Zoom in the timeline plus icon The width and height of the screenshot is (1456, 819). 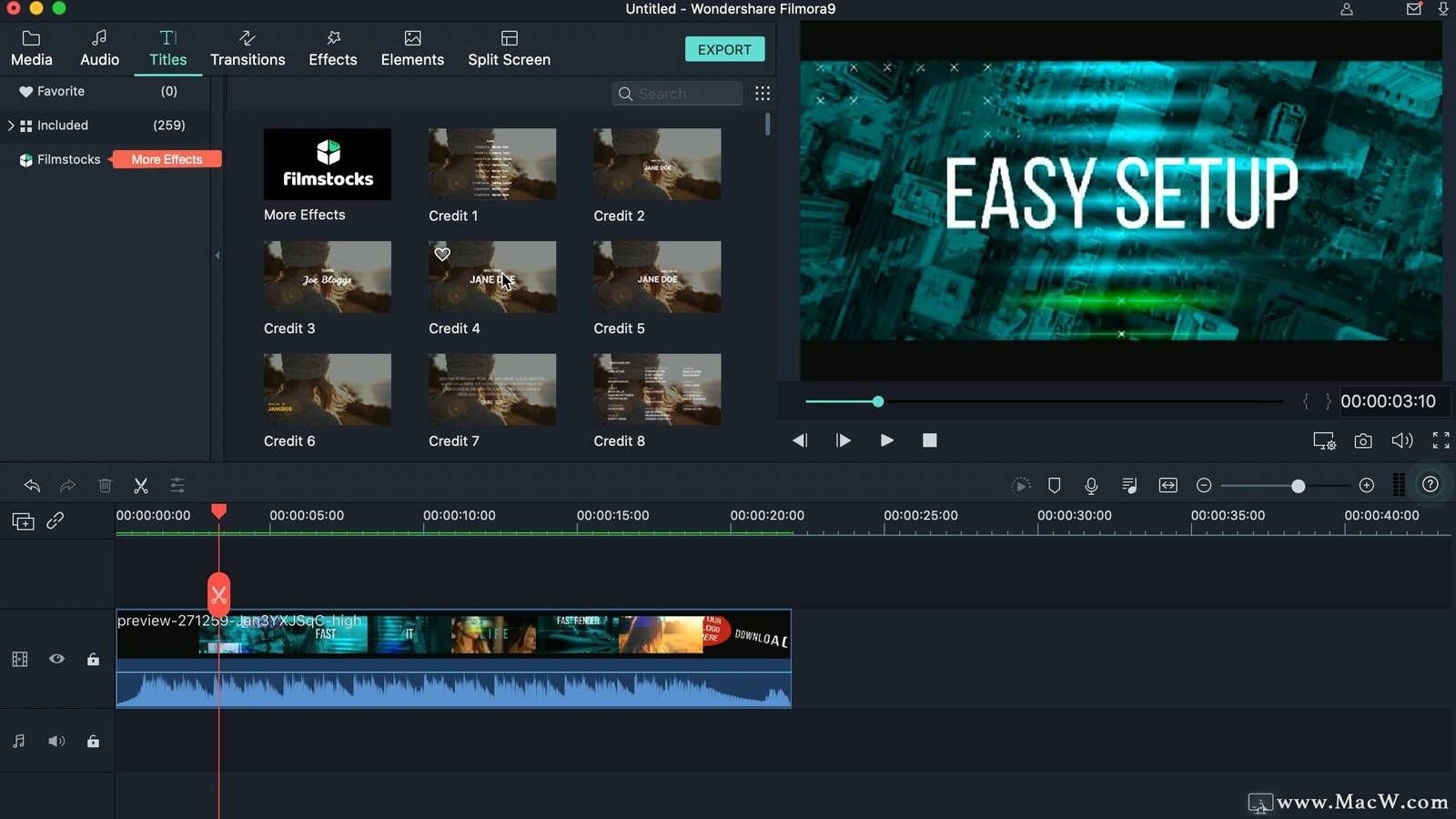coord(1366,485)
